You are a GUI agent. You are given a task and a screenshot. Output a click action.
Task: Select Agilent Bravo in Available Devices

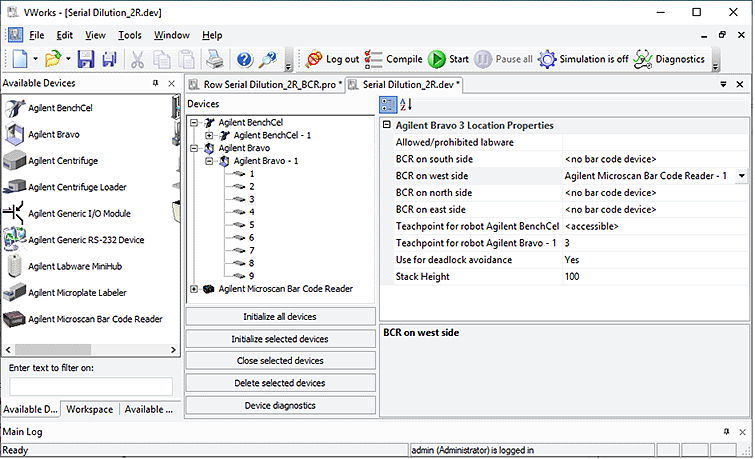(53, 134)
